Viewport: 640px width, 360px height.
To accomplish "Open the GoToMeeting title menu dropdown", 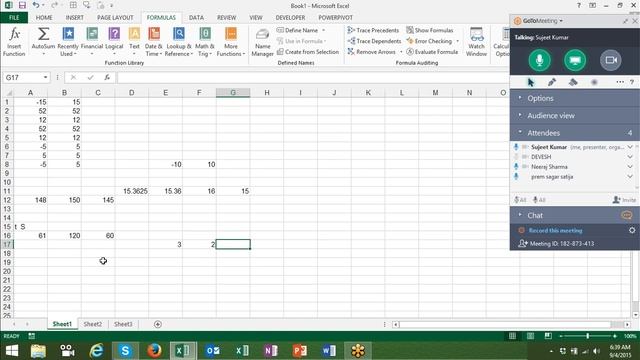I will tap(561, 20).
